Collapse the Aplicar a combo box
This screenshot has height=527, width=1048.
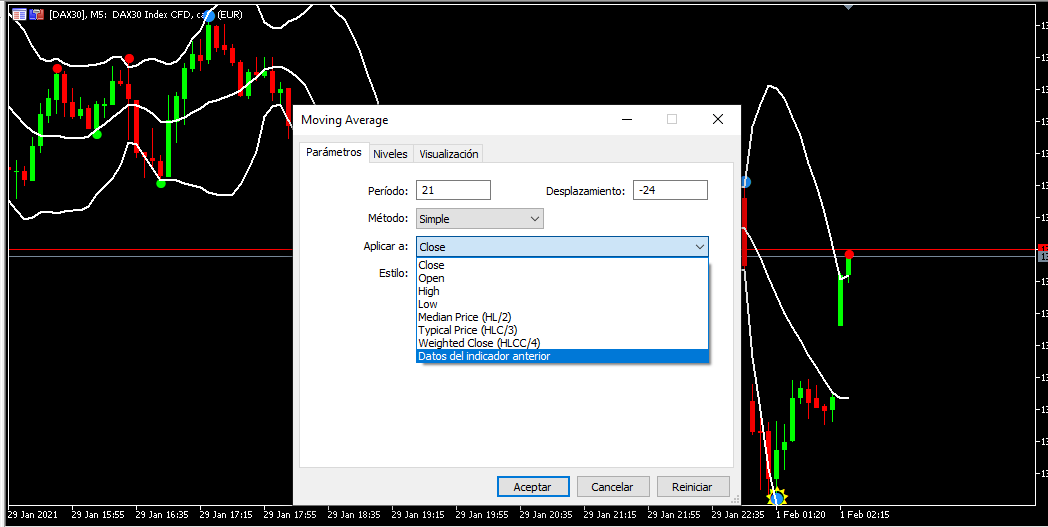pyautogui.click(x=562, y=247)
